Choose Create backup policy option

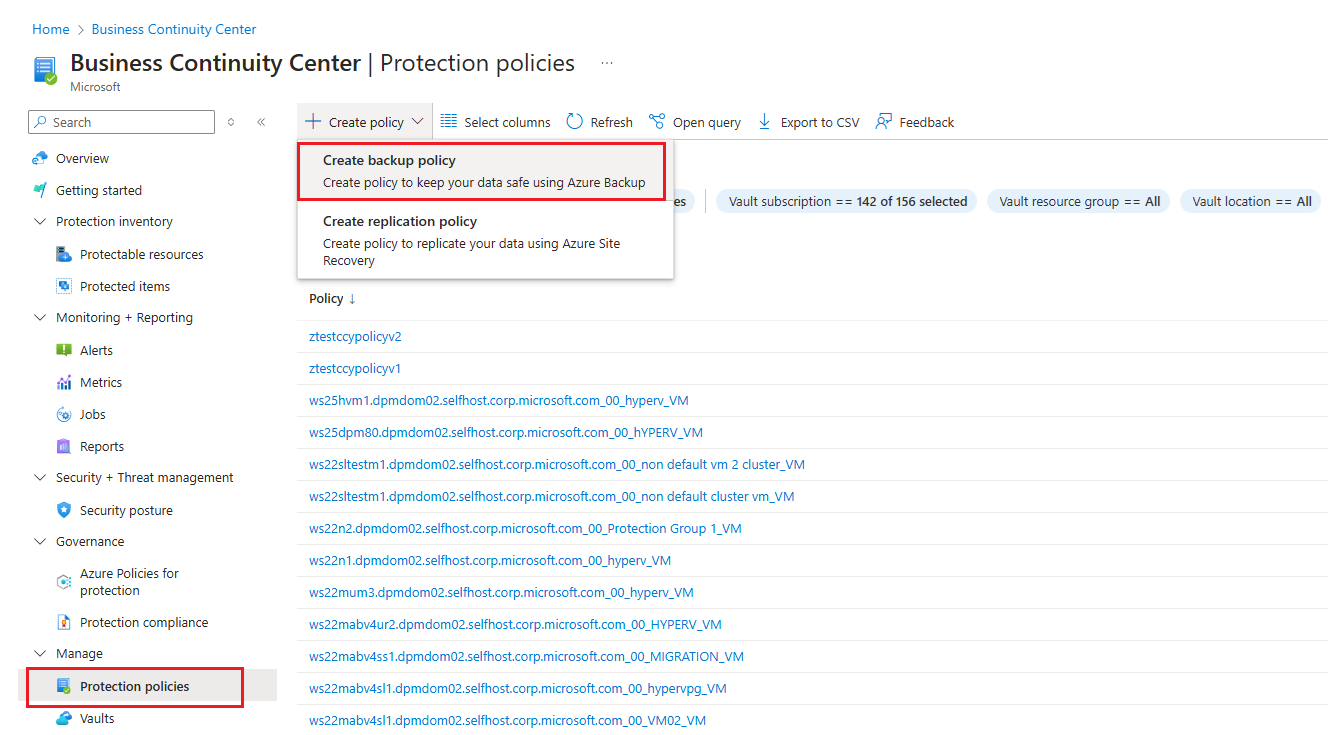[x=485, y=171]
